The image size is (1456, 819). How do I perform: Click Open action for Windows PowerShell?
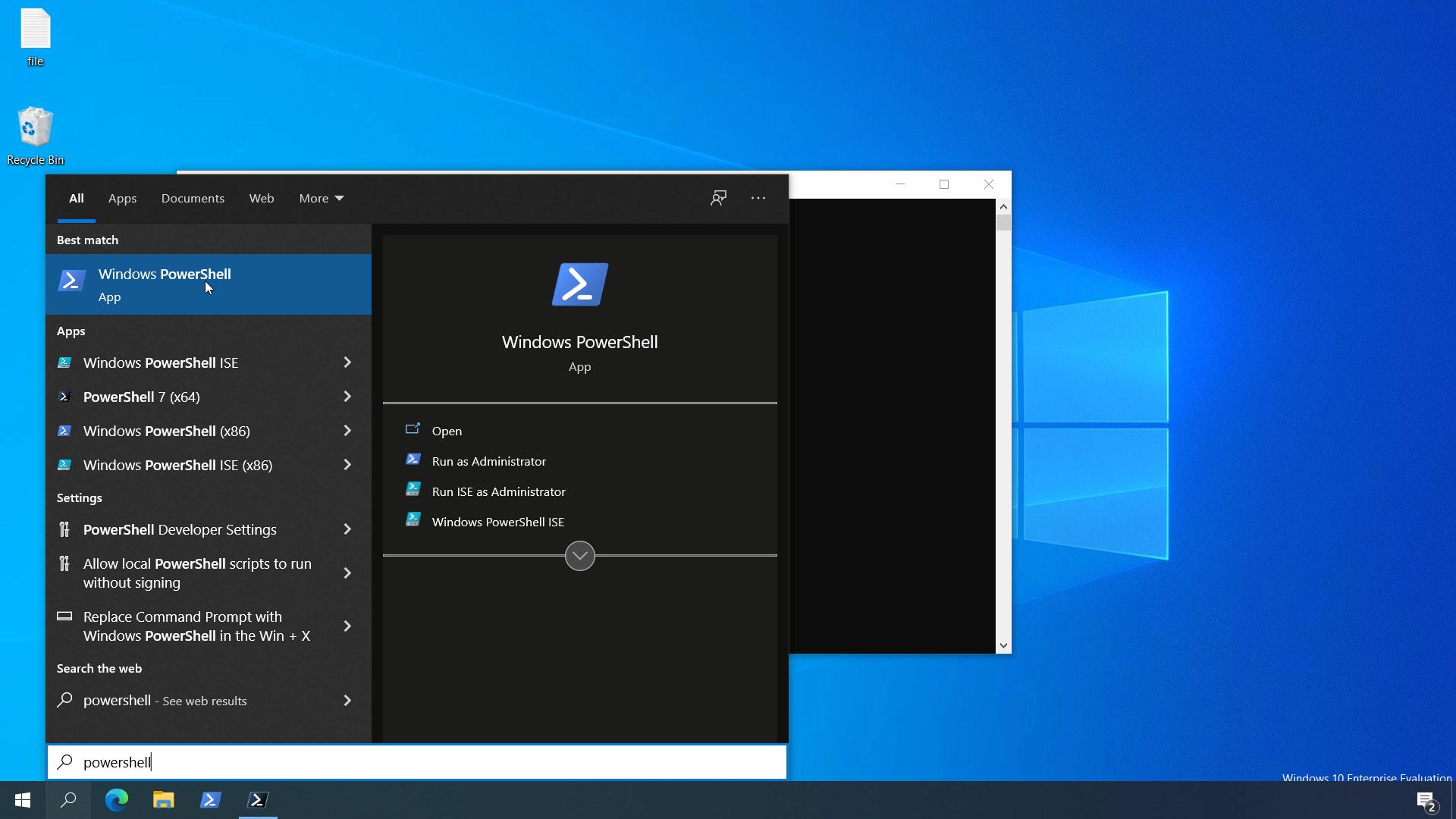click(x=447, y=431)
